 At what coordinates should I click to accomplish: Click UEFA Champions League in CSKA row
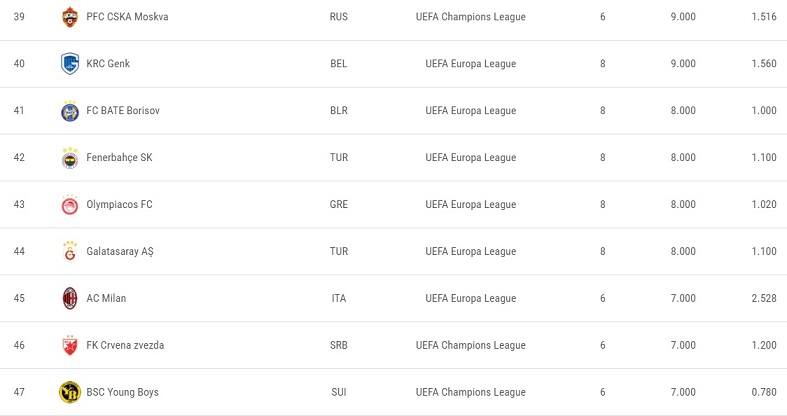coord(470,17)
